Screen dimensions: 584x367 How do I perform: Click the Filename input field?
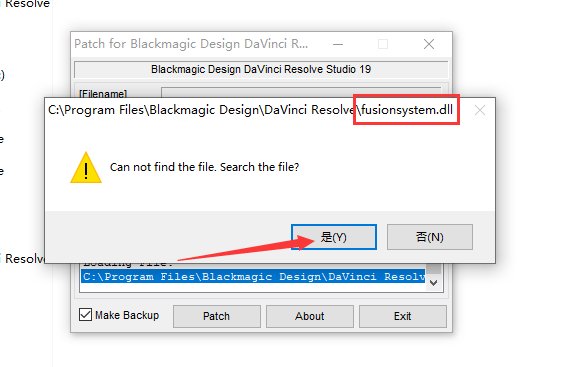[301, 93]
